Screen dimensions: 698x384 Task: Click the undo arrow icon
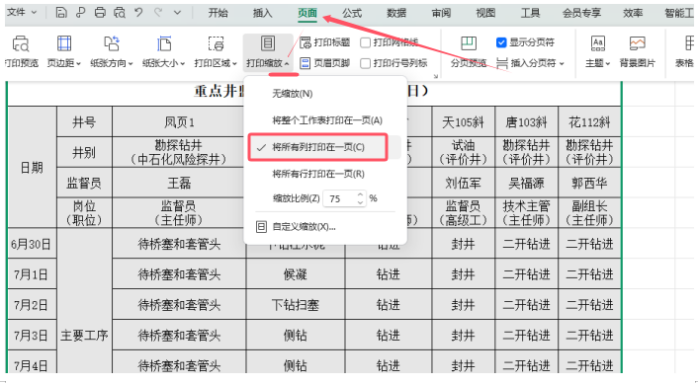138,13
